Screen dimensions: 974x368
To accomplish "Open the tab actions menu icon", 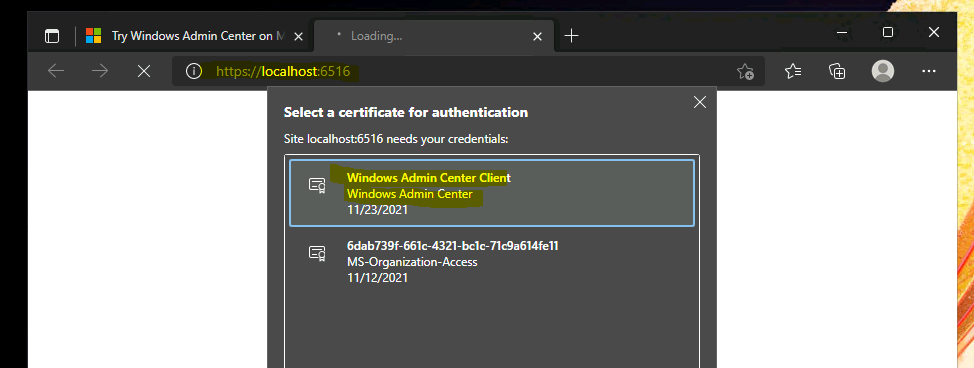I will point(52,36).
